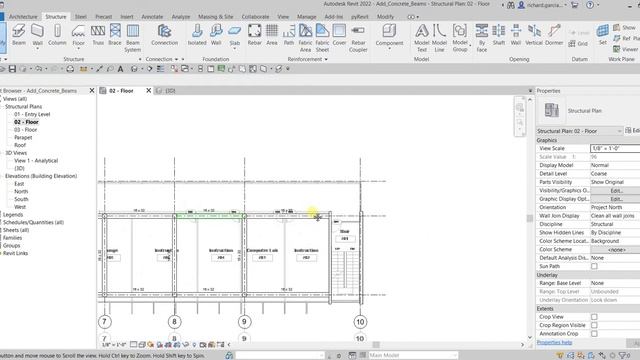Open the Analyze ribbon tab
The height and width of the screenshot is (360, 640).
pyautogui.click(x=181, y=17)
